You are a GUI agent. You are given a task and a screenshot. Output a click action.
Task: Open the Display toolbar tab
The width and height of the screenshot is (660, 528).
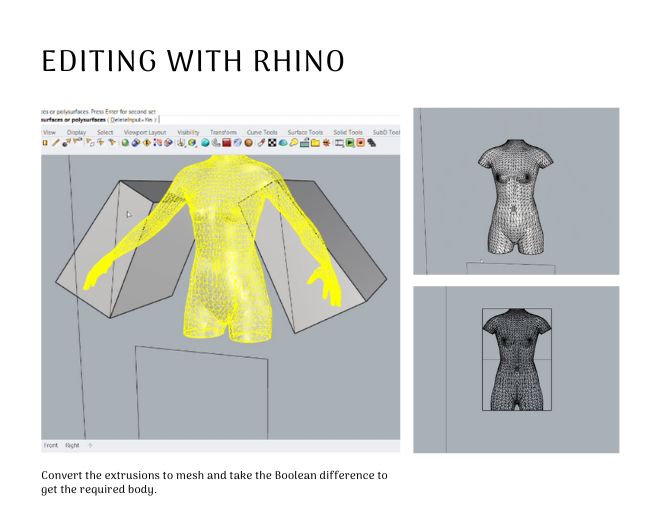click(x=76, y=132)
